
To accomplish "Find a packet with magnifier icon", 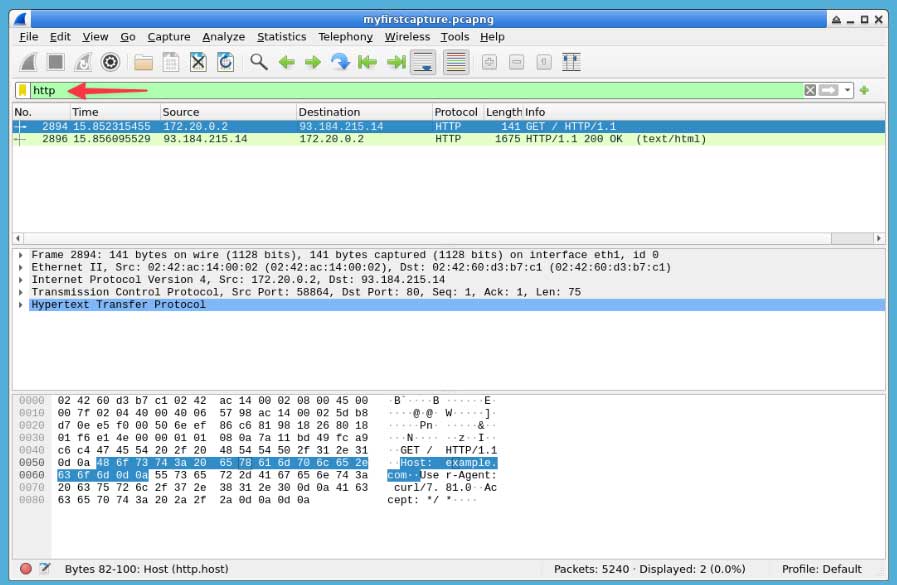I will [x=259, y=62].
